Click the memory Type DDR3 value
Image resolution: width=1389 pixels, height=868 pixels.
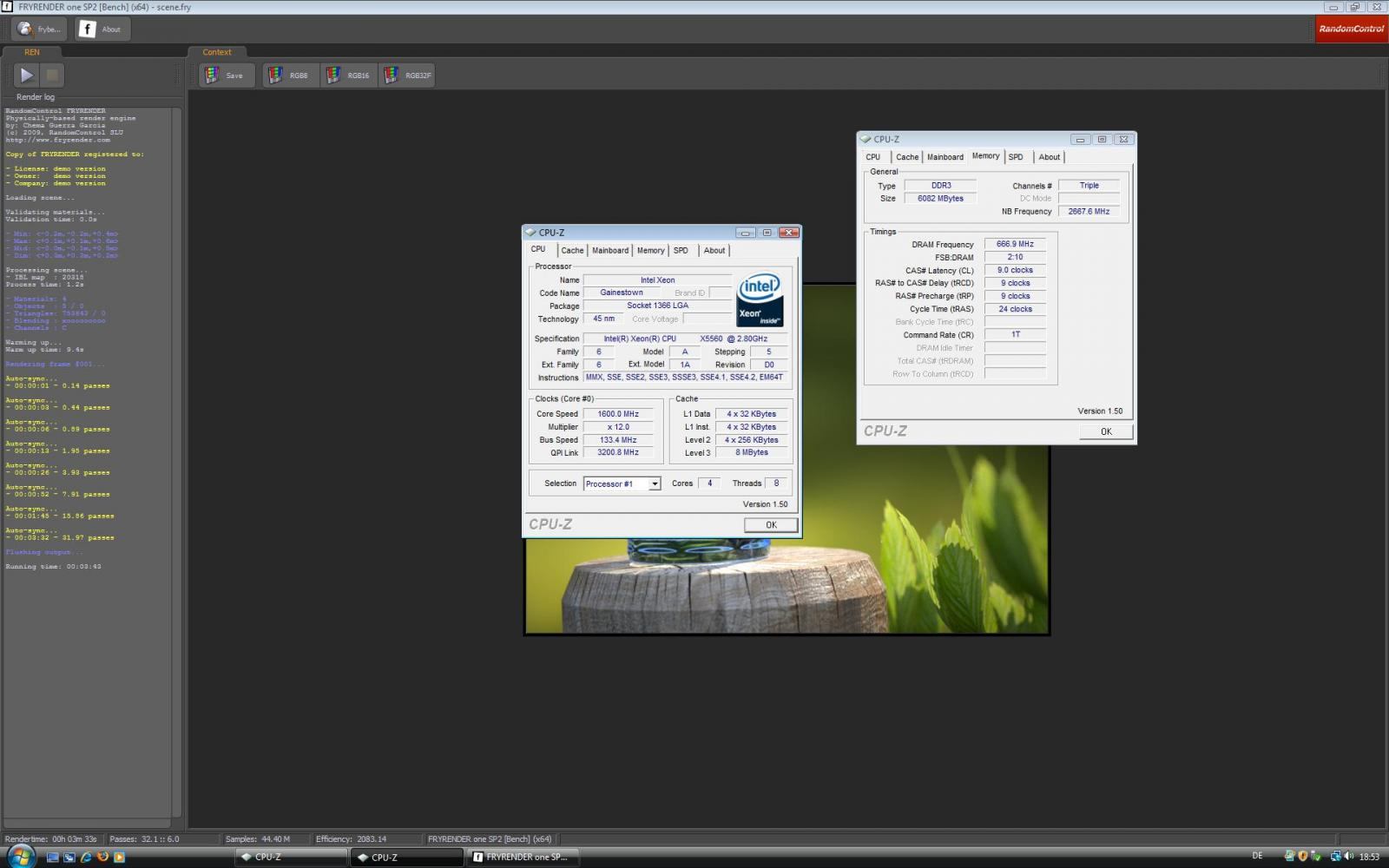pos(940,185)
